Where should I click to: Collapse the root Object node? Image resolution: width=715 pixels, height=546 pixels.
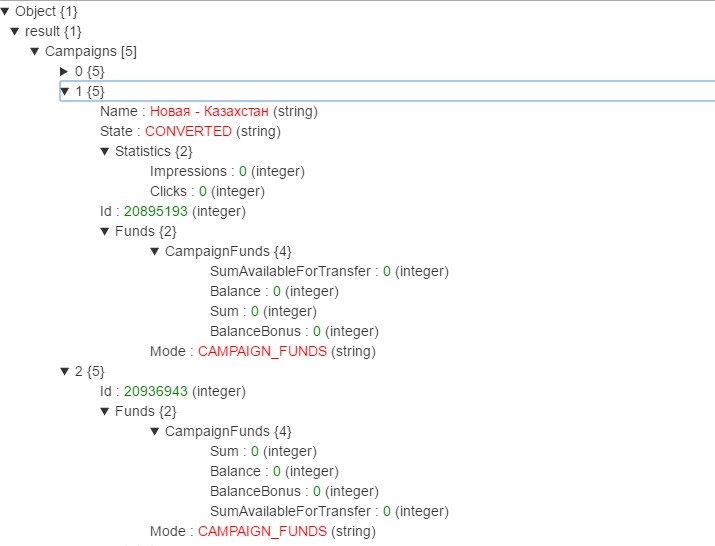(x=7, y=11)
